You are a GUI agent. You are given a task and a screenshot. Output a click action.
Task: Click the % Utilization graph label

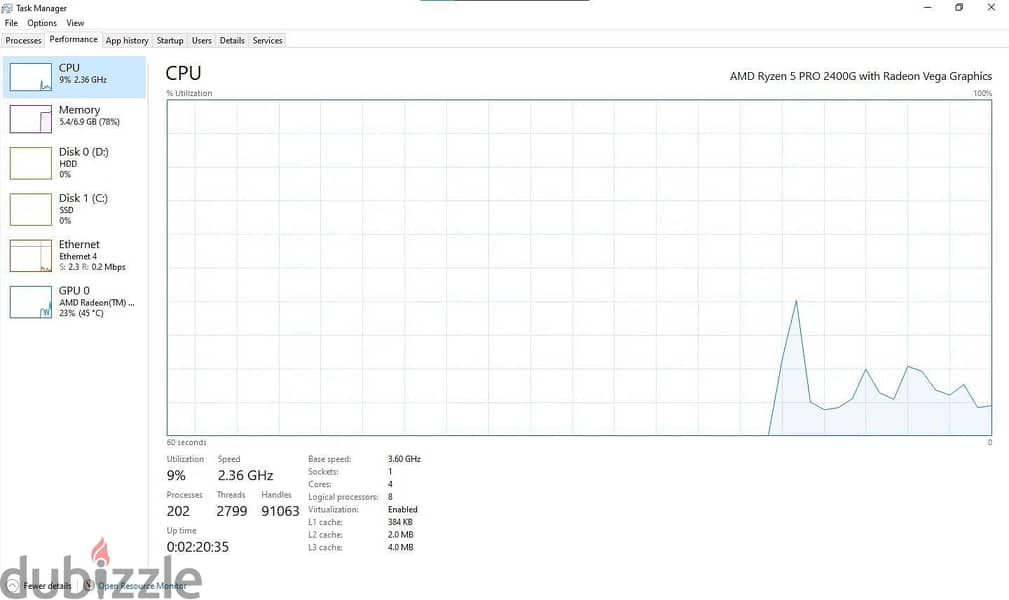[x=189, y=93]
